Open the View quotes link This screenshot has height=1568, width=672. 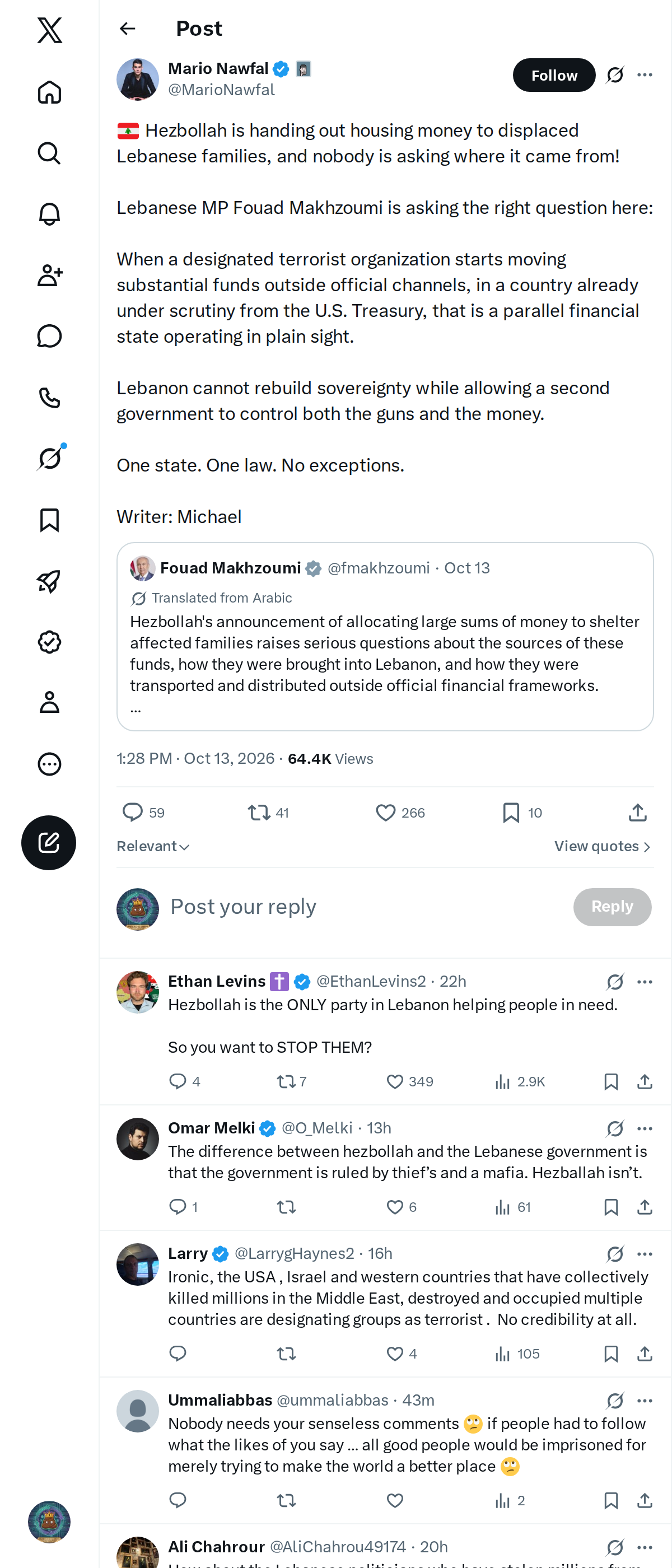tap(603, 846)
